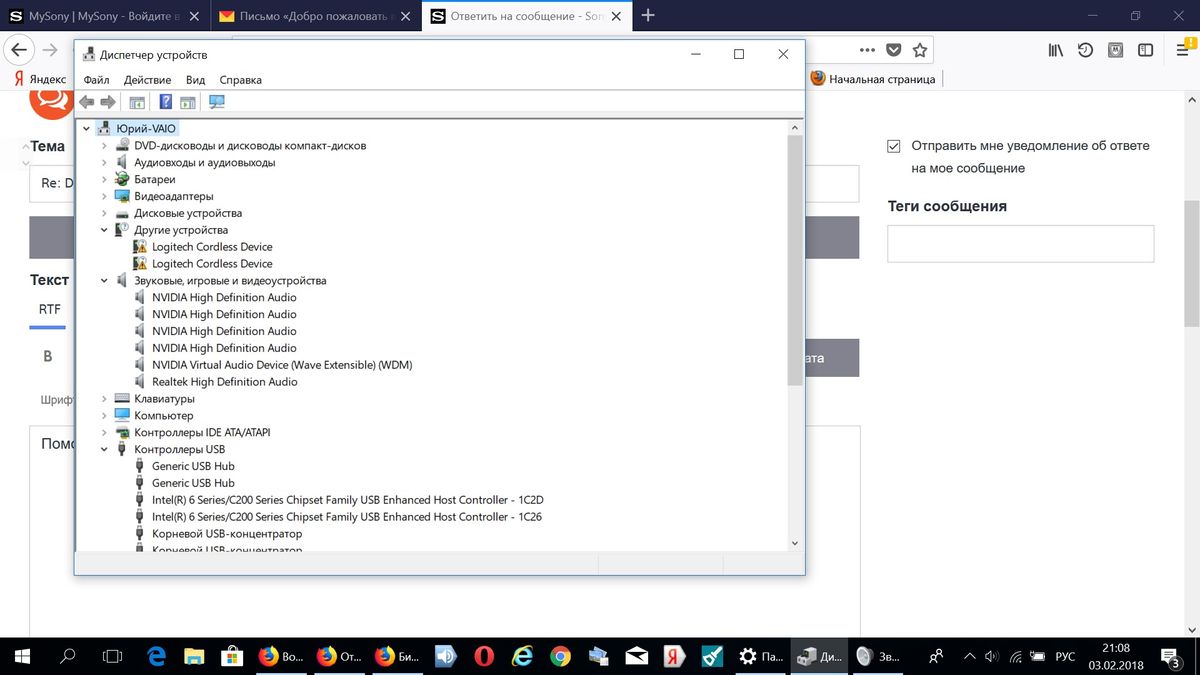Click the first Logitech Cordless Device warning icon
Viewport: 1200px width, 675px height.
[x=140, y=247]
